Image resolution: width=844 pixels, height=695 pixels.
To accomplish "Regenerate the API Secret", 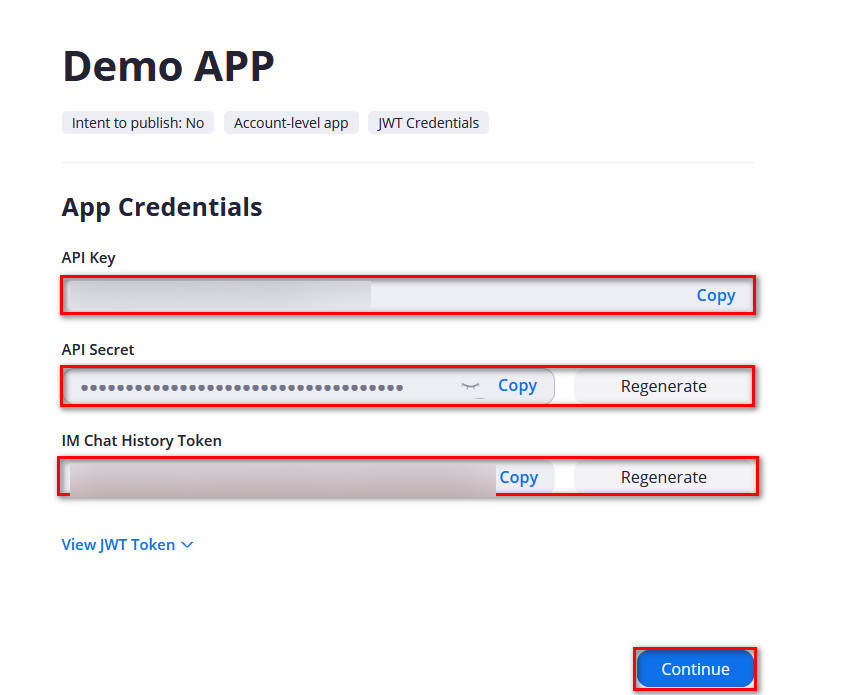I will (663, 386).
